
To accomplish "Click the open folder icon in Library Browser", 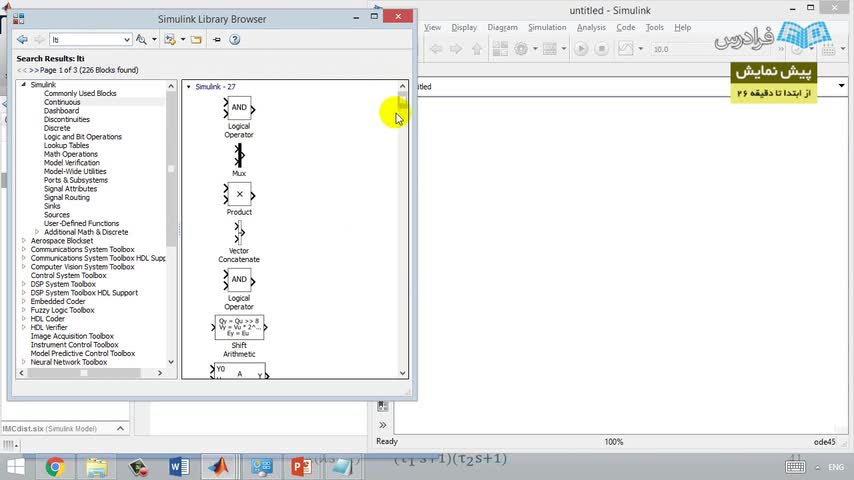I will [196, 39].
